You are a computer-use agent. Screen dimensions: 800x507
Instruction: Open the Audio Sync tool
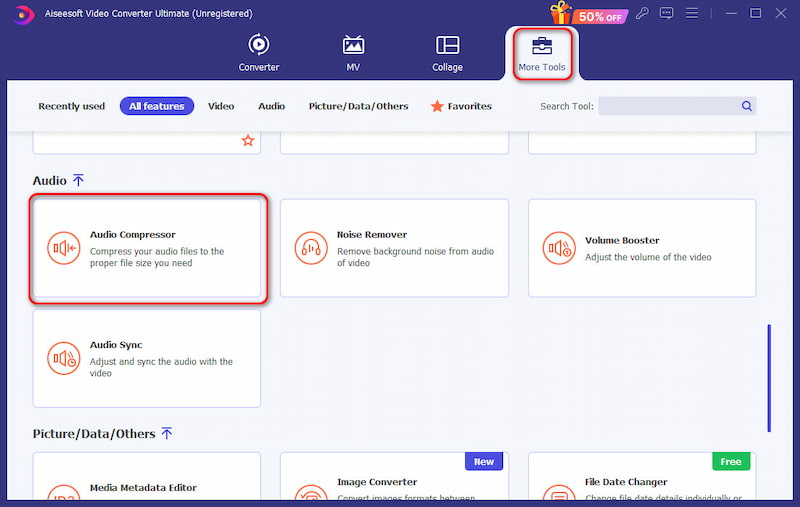(147, 359)
